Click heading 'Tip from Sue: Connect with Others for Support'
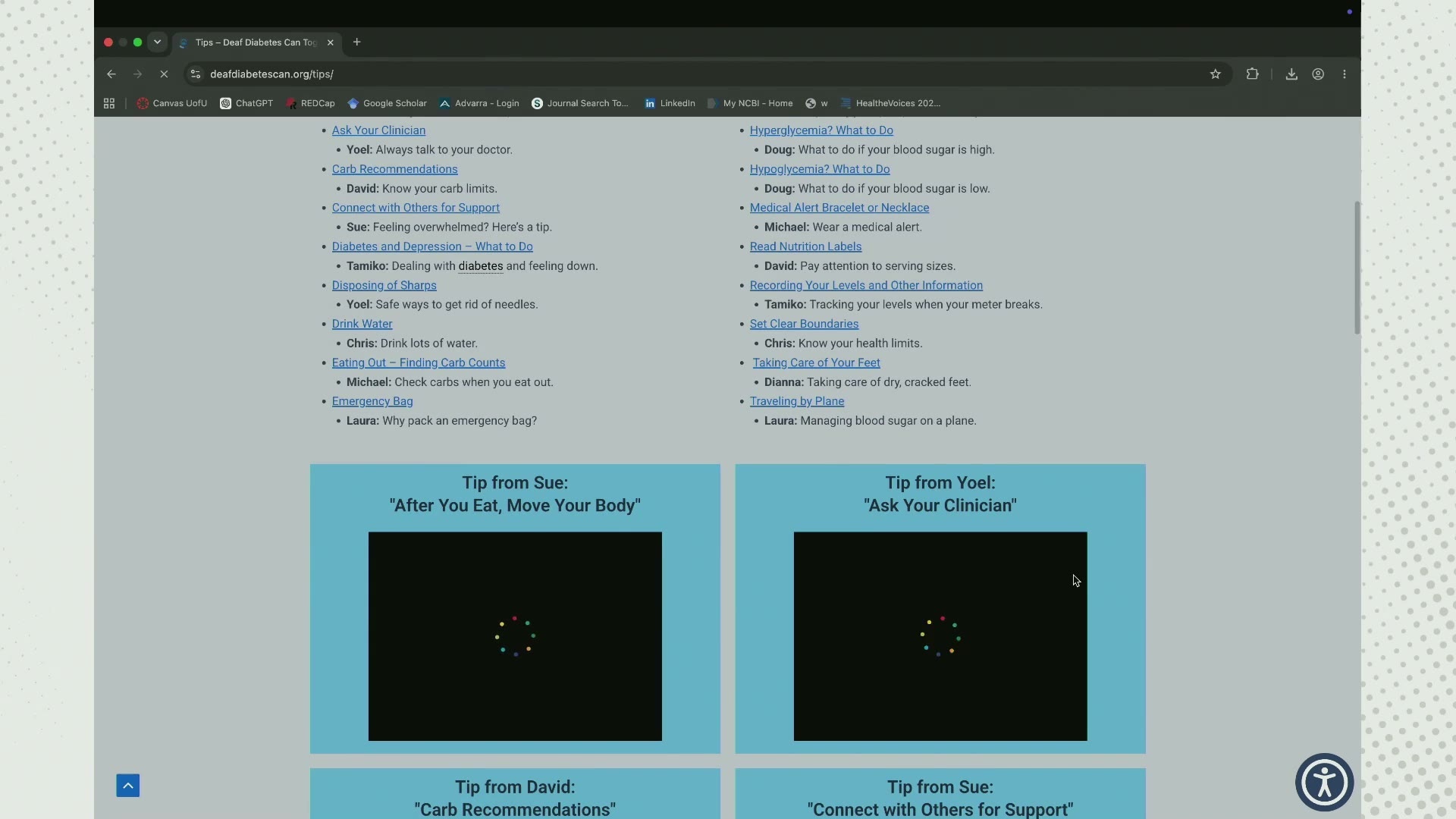Image resolution: width=1456 pixels, height=819 pixels. (940, 798)
